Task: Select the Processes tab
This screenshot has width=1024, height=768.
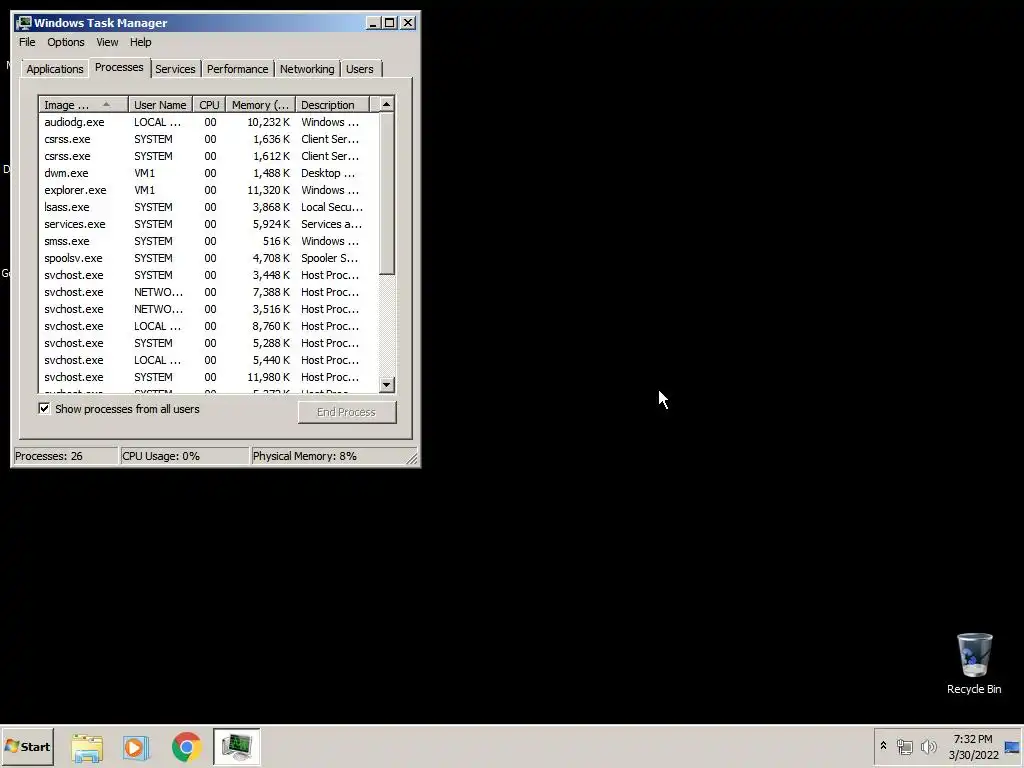Action: click(x=119, y=67)
